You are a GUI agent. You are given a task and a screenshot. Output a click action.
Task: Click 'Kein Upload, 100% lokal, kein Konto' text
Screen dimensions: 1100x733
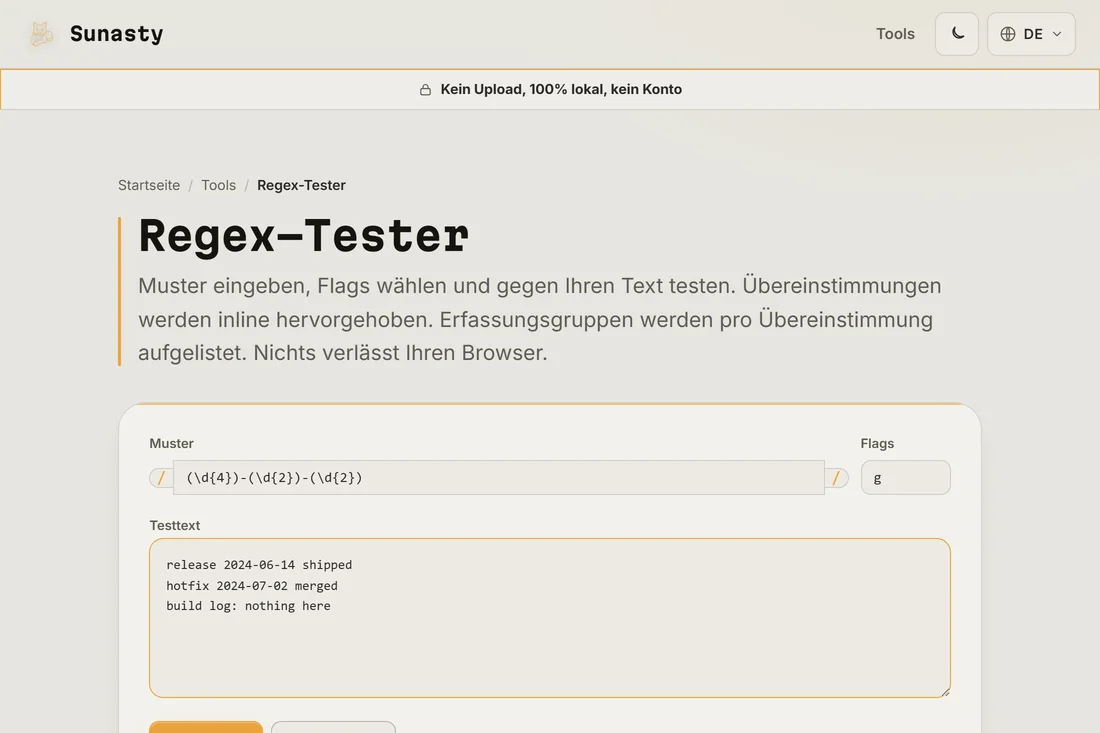point(561,90)
